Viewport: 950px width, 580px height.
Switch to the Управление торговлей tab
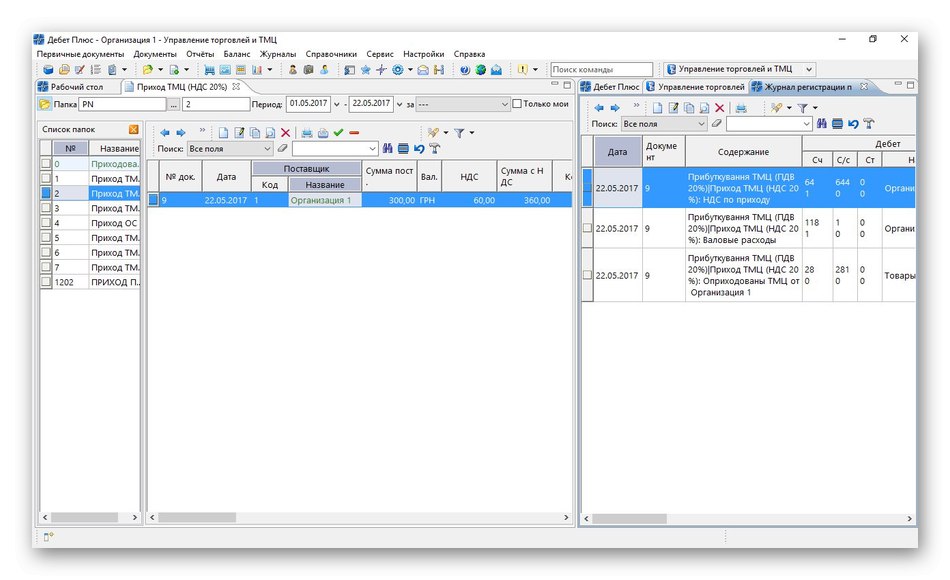click(x=695, y=87)
